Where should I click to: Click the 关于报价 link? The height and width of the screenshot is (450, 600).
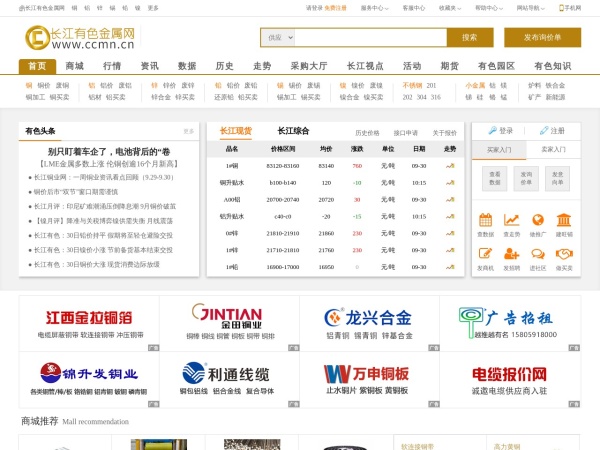445,133
